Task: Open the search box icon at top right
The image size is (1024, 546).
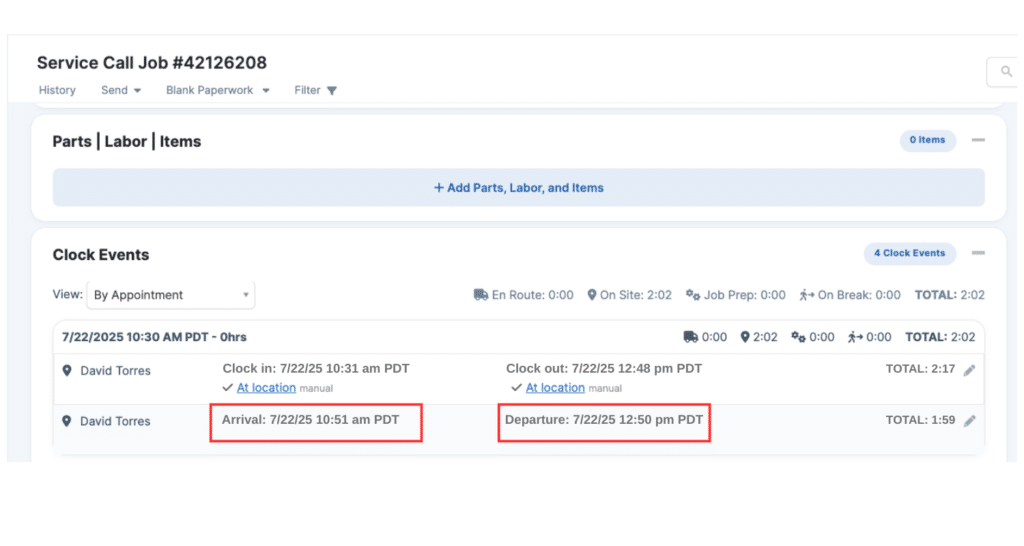Action: pos(1004,72)
